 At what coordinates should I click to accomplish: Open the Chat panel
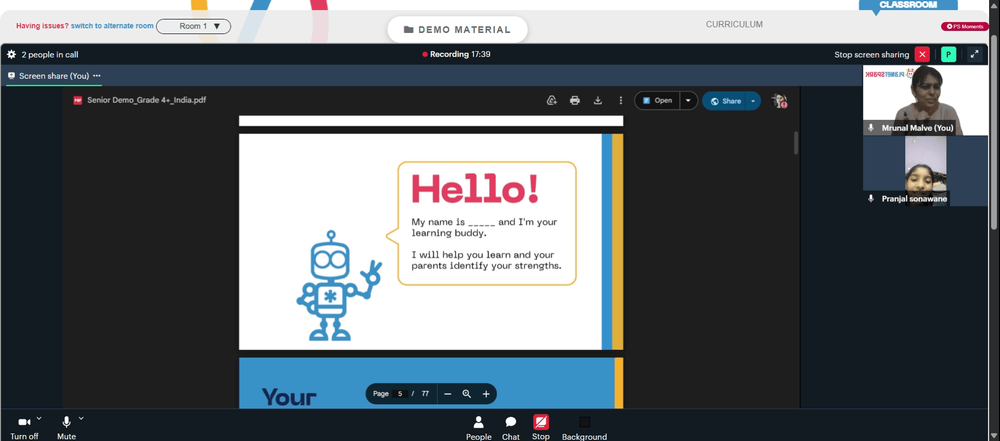click(511, 427)
